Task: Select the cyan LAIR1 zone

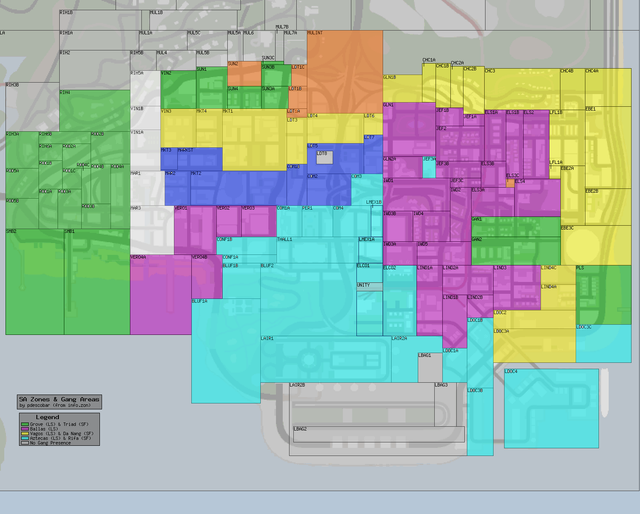Action: [326, 359]
